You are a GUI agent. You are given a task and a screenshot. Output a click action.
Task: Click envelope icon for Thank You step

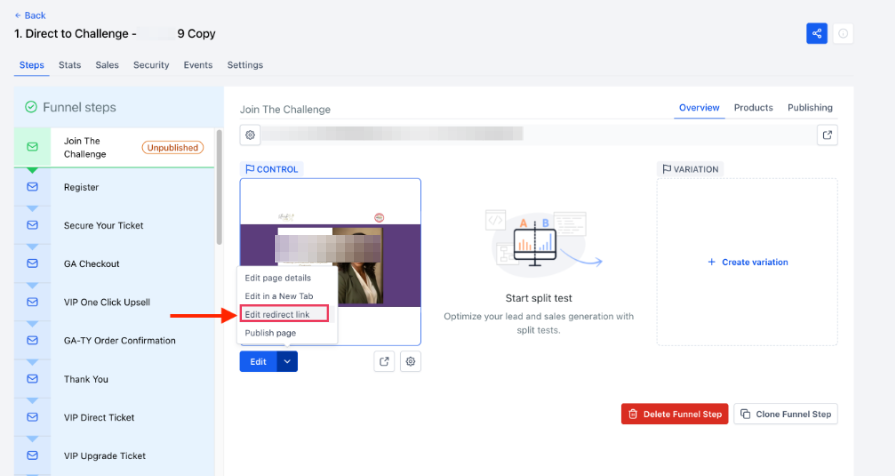click(33, 378)
